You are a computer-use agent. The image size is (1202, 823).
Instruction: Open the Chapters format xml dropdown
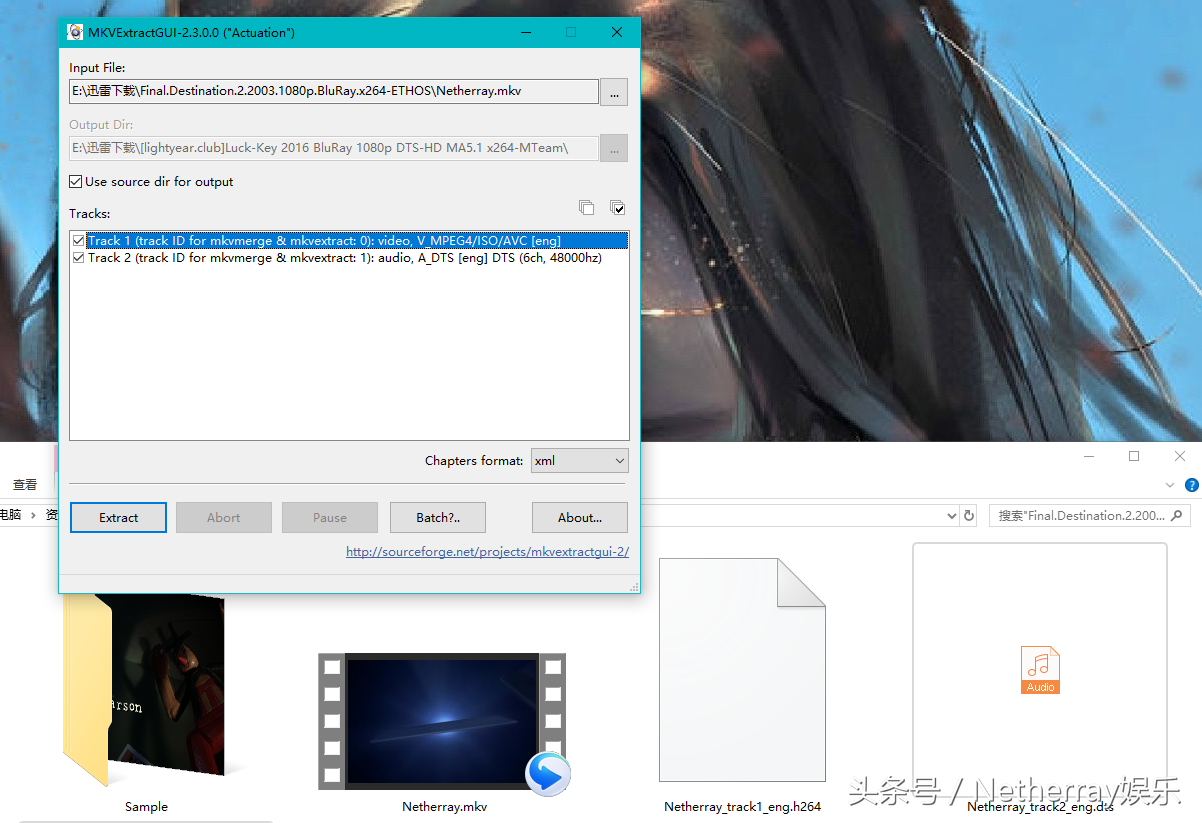[580, 461]
